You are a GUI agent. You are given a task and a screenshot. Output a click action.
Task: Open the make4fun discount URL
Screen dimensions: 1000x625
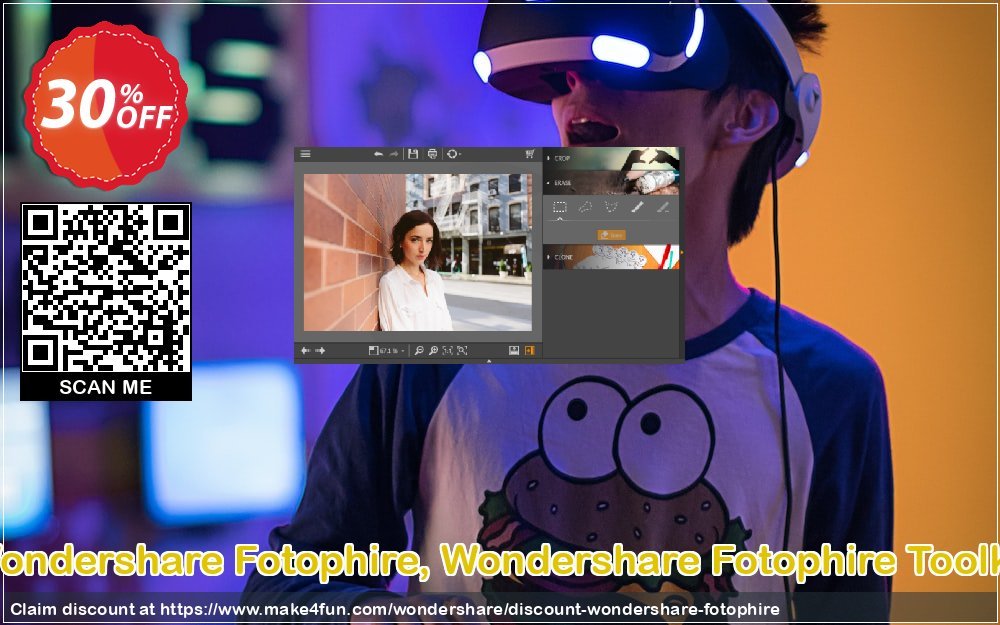(469, 609)
